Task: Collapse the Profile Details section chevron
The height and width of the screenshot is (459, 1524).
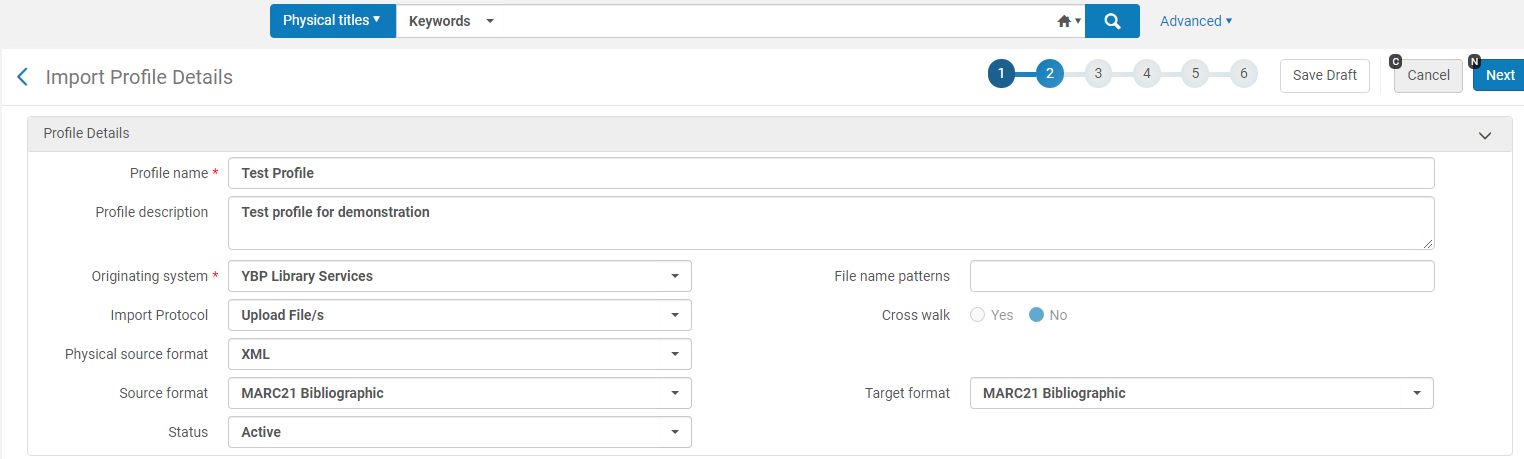Action: click(x=1485, y=135)
